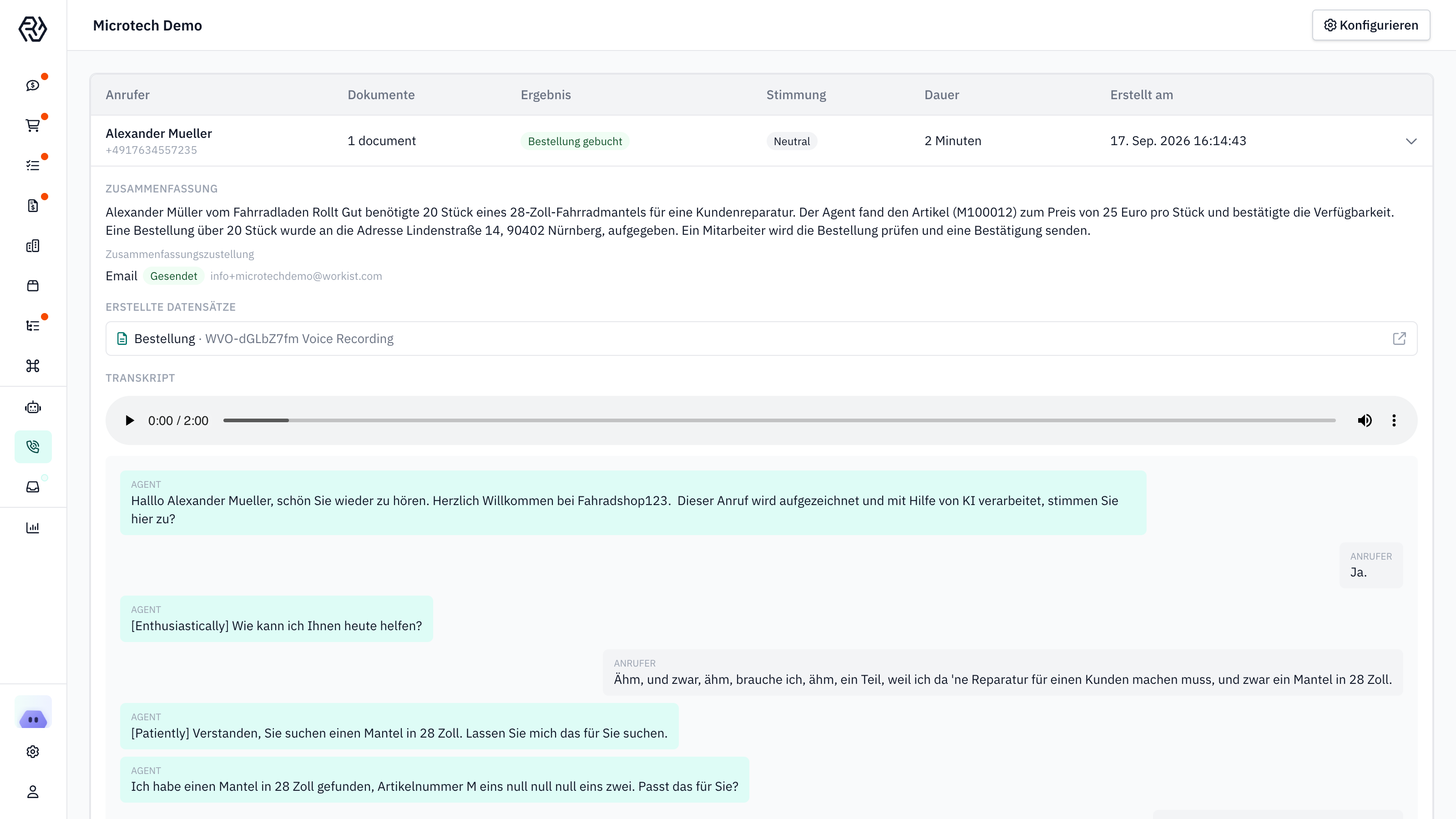Select the highlighted phone calls icon
Screen dimensions: 1456x819
(x=33, y=447)
